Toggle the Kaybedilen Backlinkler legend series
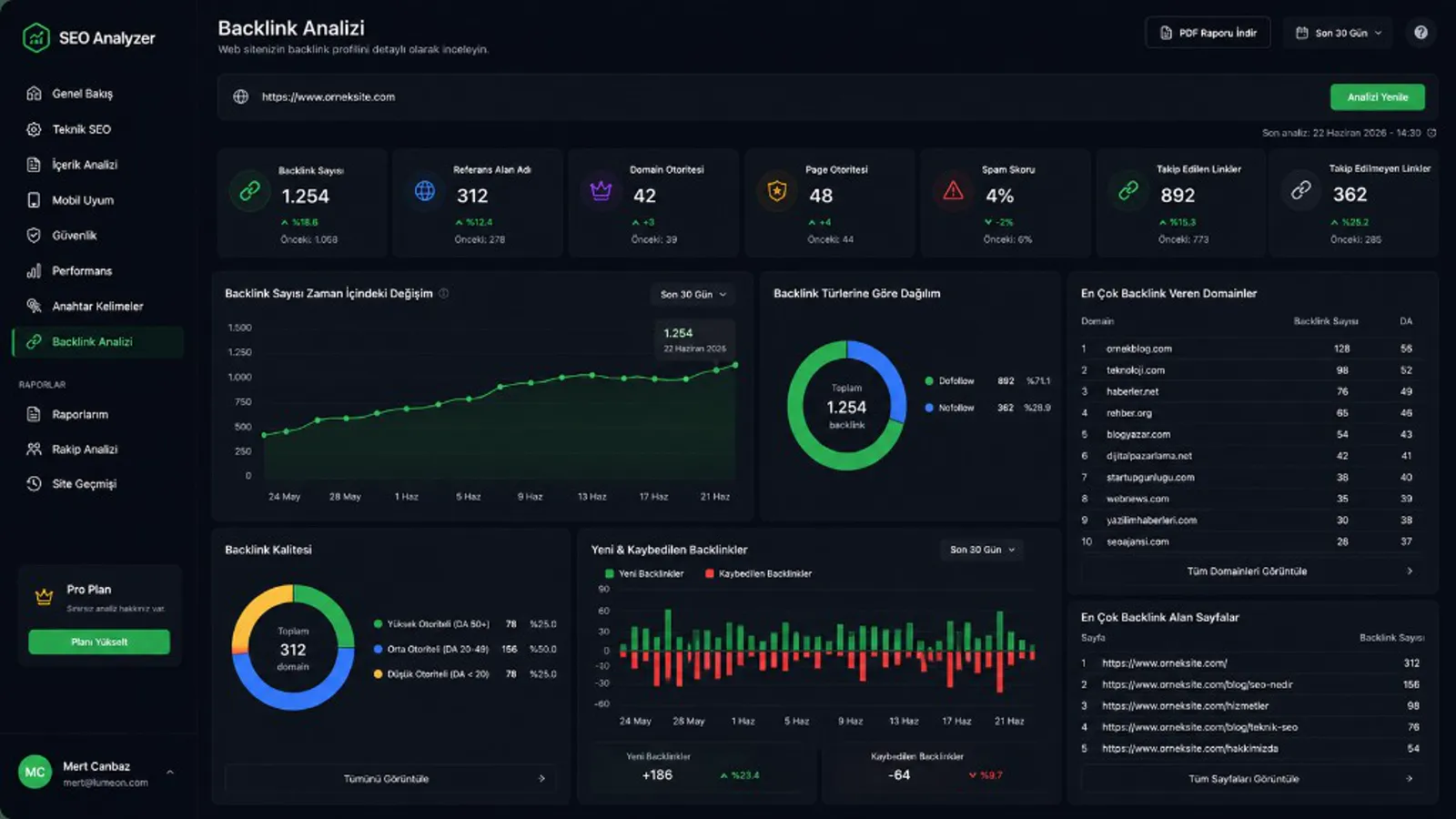 [x=758, y=573]
